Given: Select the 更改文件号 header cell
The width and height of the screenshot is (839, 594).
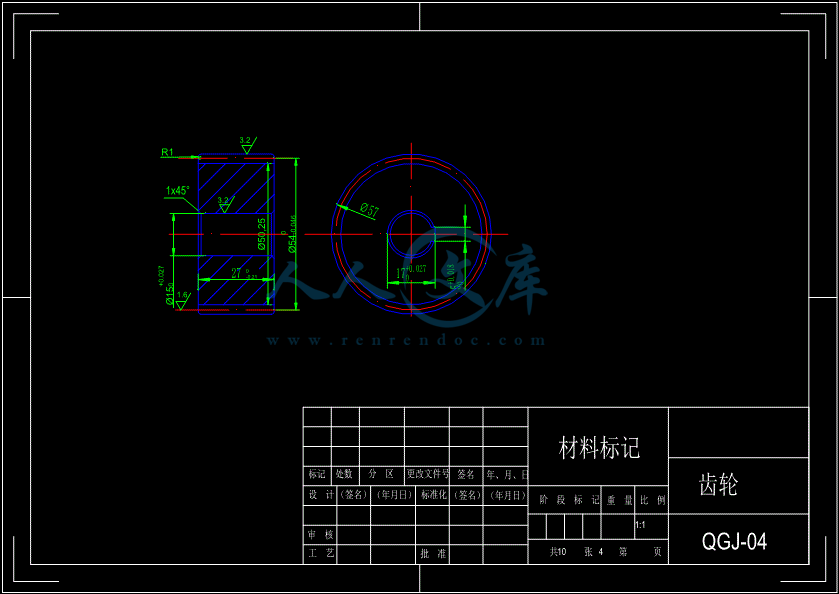Looking at the screenshot, I should pyautogui.click(x=428, y=474).
